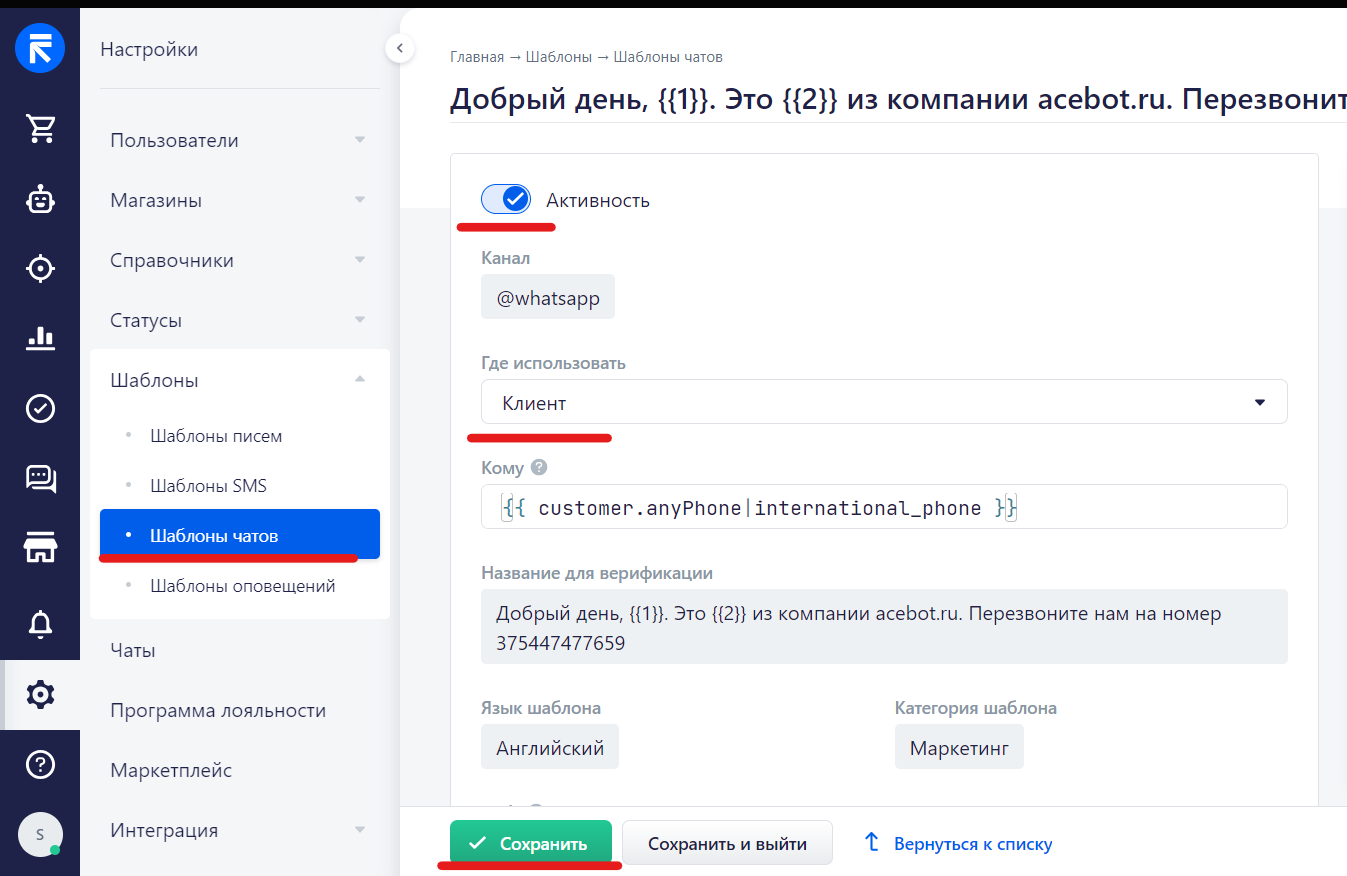Open the Чаты settings section
Screen dimensions: 1347x876
pyautogui.click(x=133, y=650)
